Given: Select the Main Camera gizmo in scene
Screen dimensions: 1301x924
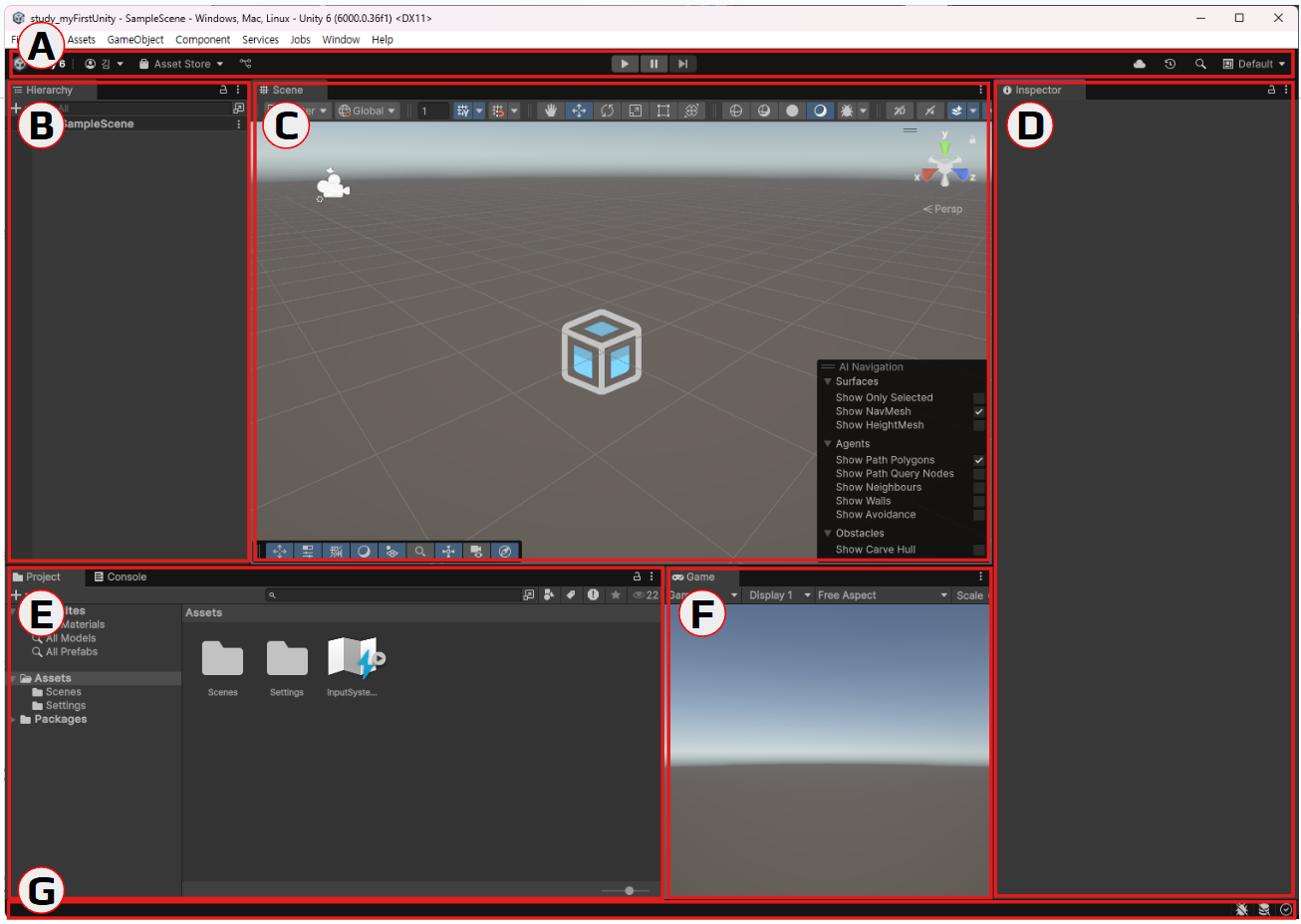Looking at the screenshot, I should (332, 185).
